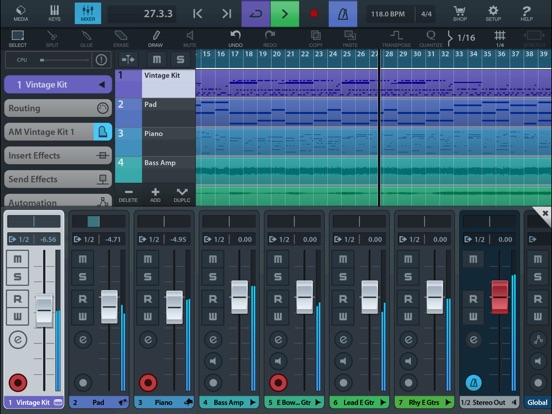Expand the Automation inspector section
Image resolution: width=552 pixels, height=414 pixels.
(x=58, y=201)
